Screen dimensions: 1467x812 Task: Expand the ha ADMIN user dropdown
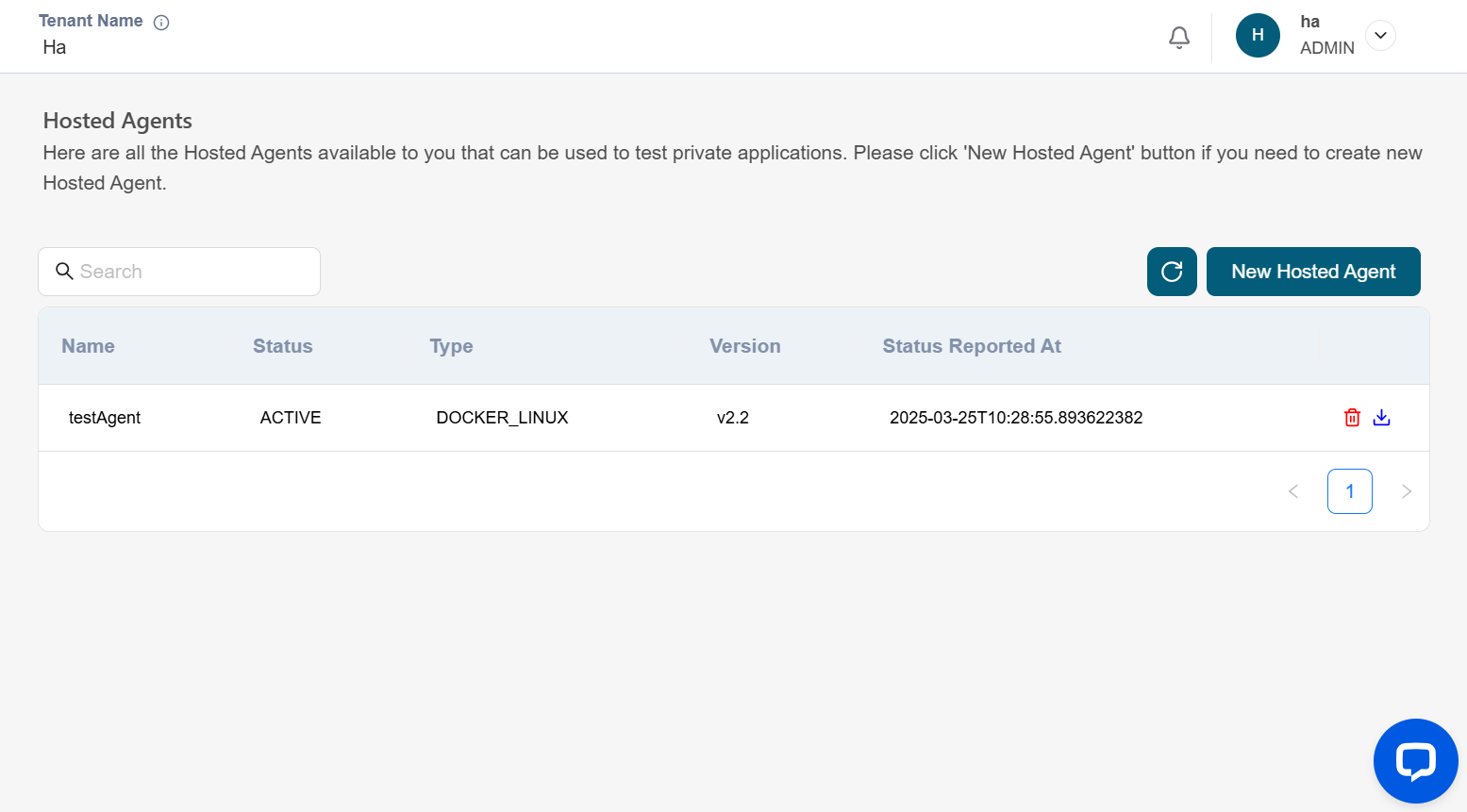(1379, 36)
